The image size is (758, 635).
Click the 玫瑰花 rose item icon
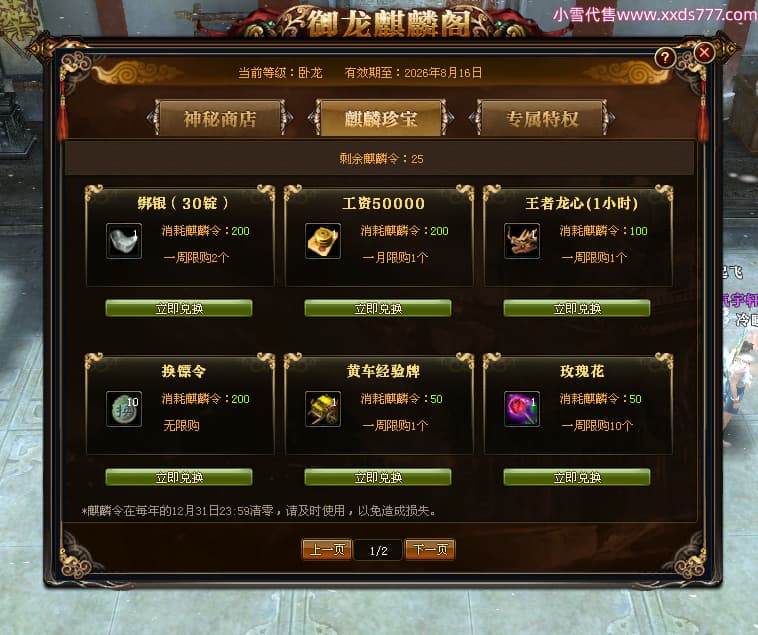522,409
